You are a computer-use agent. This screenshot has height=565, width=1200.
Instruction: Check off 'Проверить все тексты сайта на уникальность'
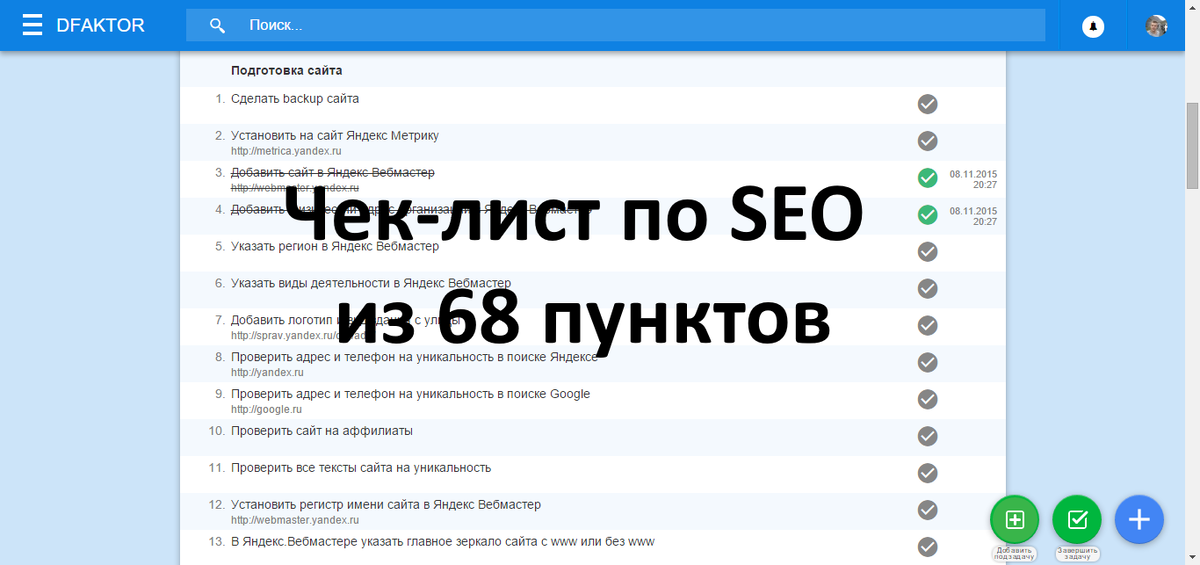click(x=927, y=473)
